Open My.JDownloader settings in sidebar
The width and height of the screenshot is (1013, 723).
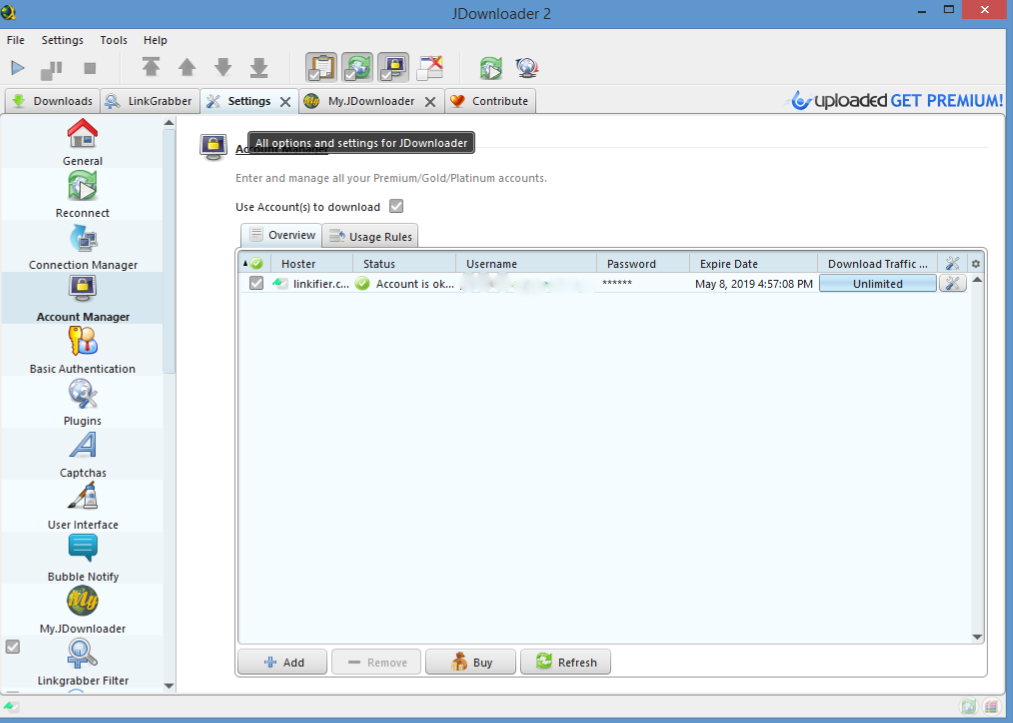(x=82, y=609)
